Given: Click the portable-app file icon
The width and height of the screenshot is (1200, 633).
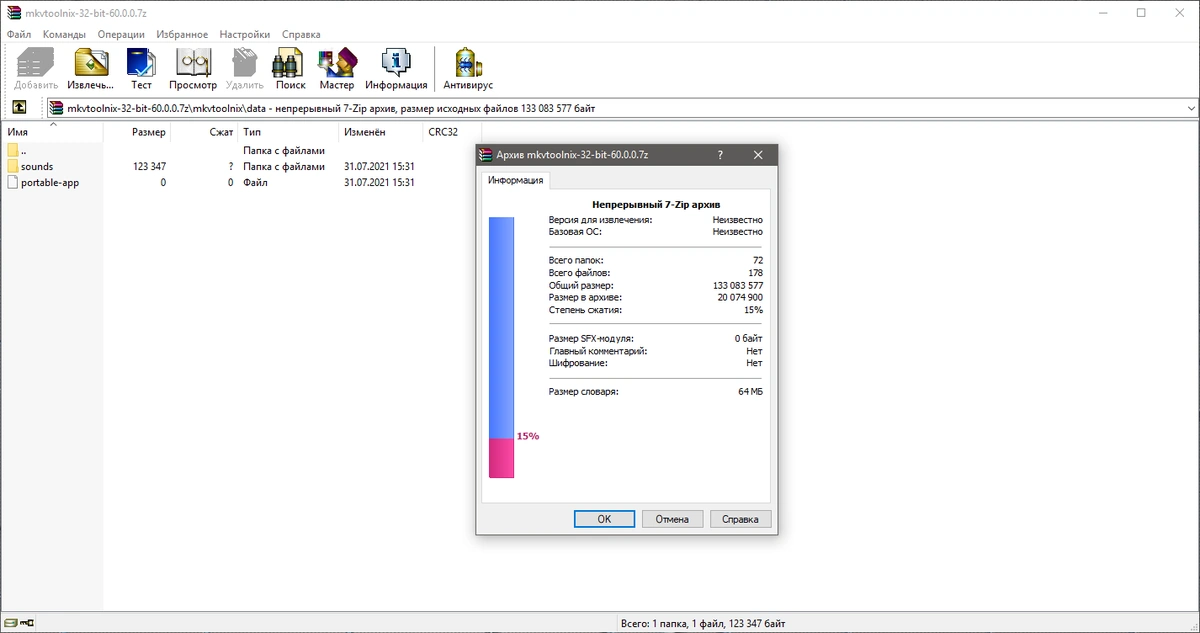Looking at the screenshot, I should (12, 183).
